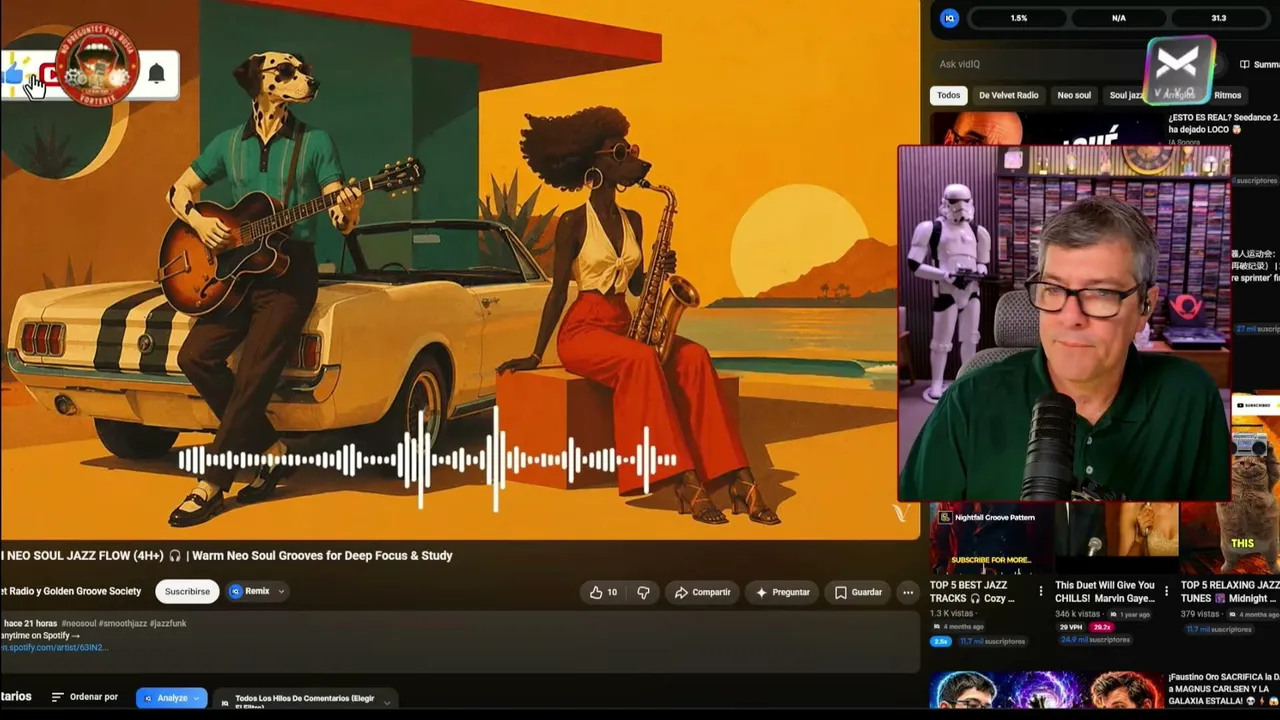Open TOP 5 BEST JAZZ TRACKS video title
The width and height of the screenshot is (1280, 720).
[x=974, y=592]
